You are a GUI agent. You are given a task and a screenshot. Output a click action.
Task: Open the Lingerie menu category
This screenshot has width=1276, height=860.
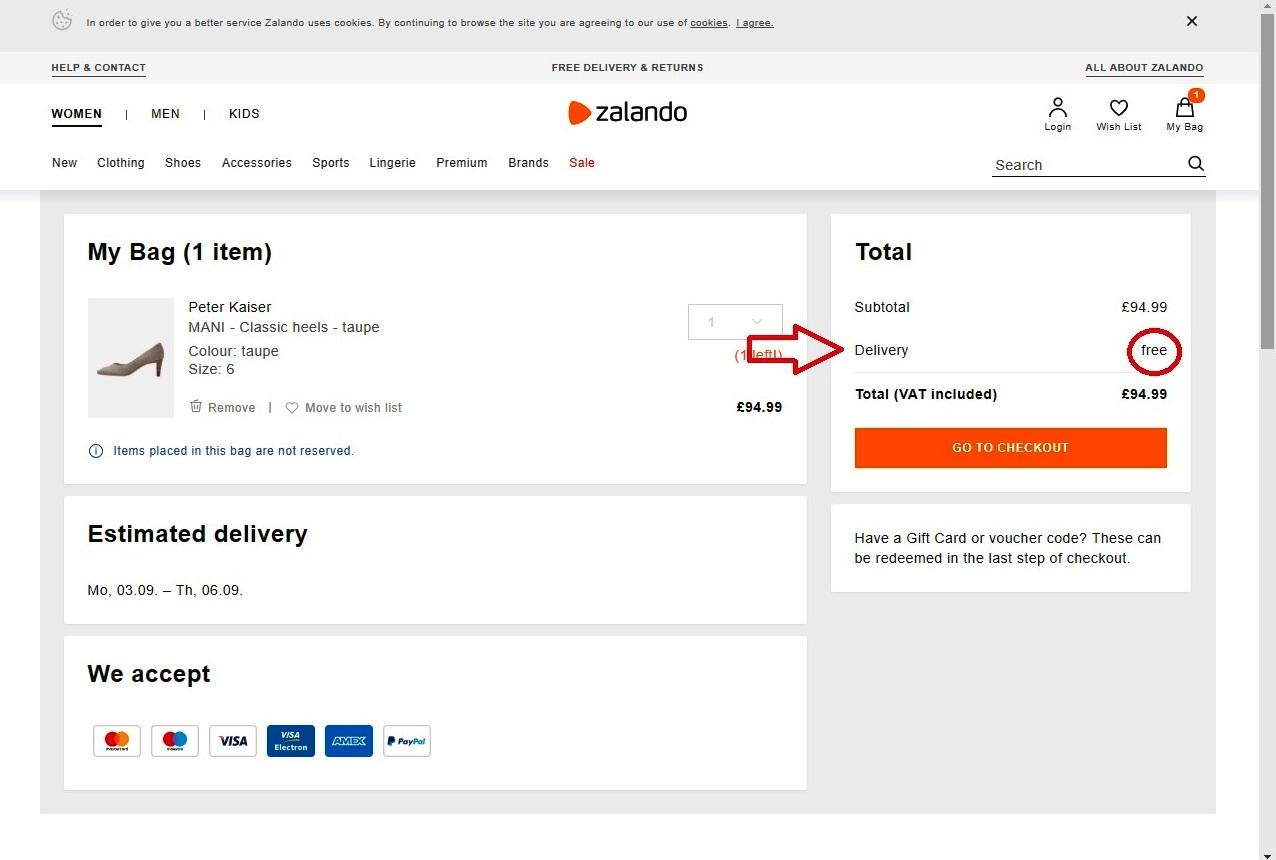(x=392, y=163)
